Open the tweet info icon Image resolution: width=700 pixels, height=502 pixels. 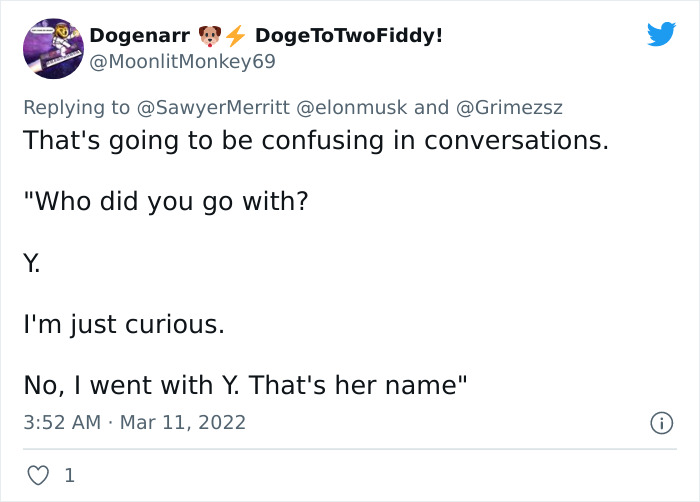661,423
